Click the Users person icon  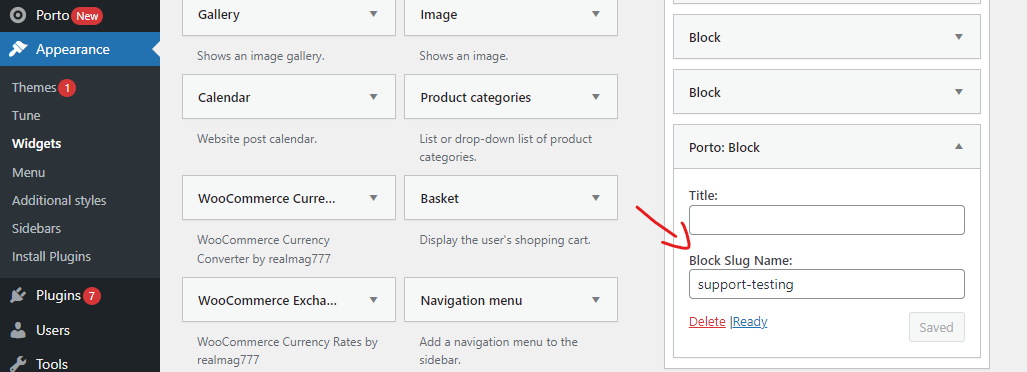pos(18,330)
